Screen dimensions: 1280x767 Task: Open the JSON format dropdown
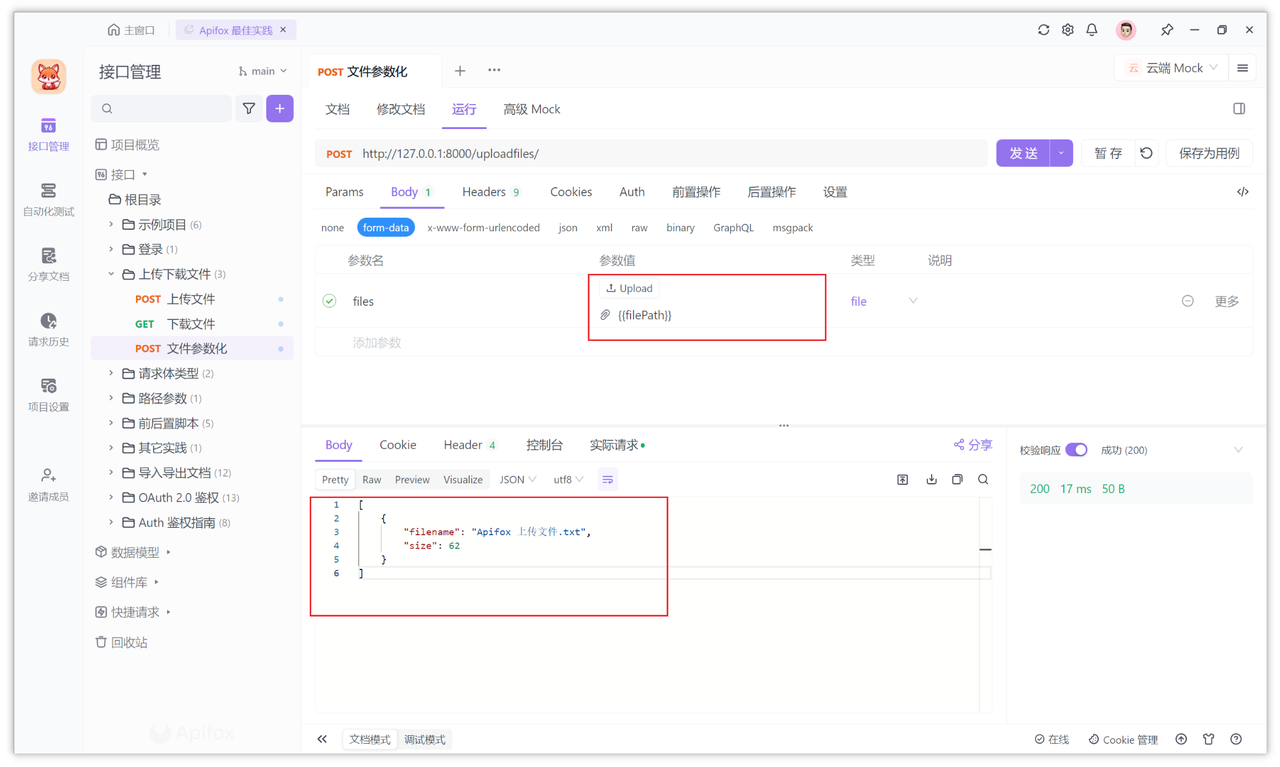tap(518, 480)
